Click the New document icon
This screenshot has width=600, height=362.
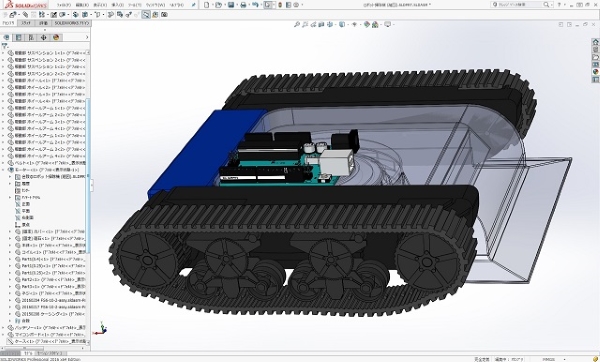tap(207, 5)
